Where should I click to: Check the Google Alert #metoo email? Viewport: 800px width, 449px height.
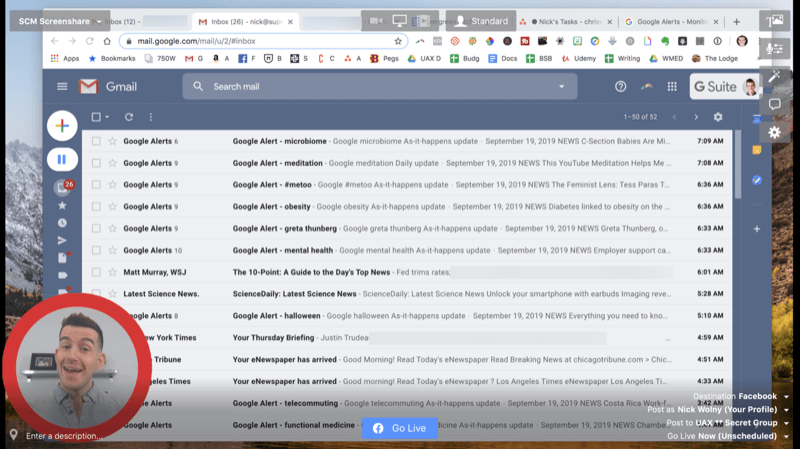click(x=96, y=185)
